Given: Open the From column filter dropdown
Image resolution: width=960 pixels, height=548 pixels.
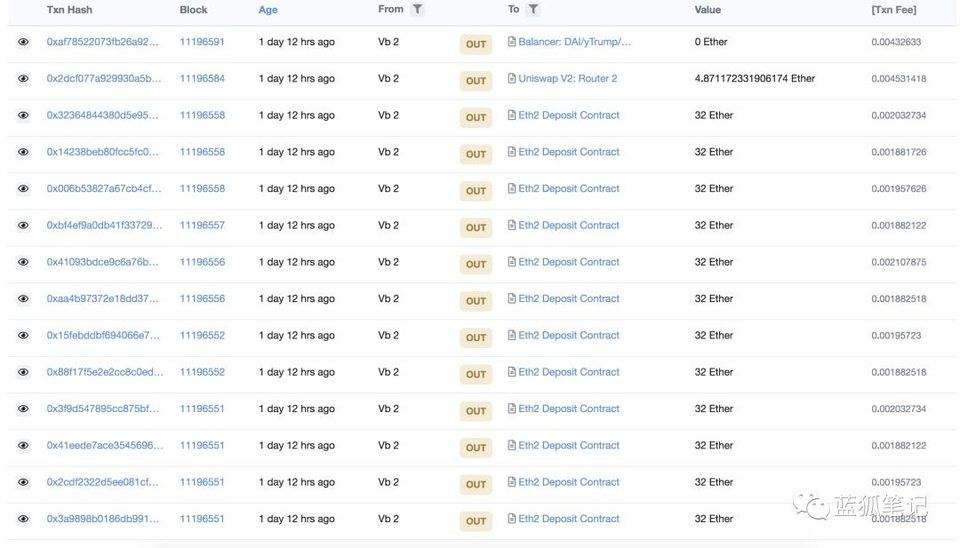Looking at the screenshot, I should [417, 10].
